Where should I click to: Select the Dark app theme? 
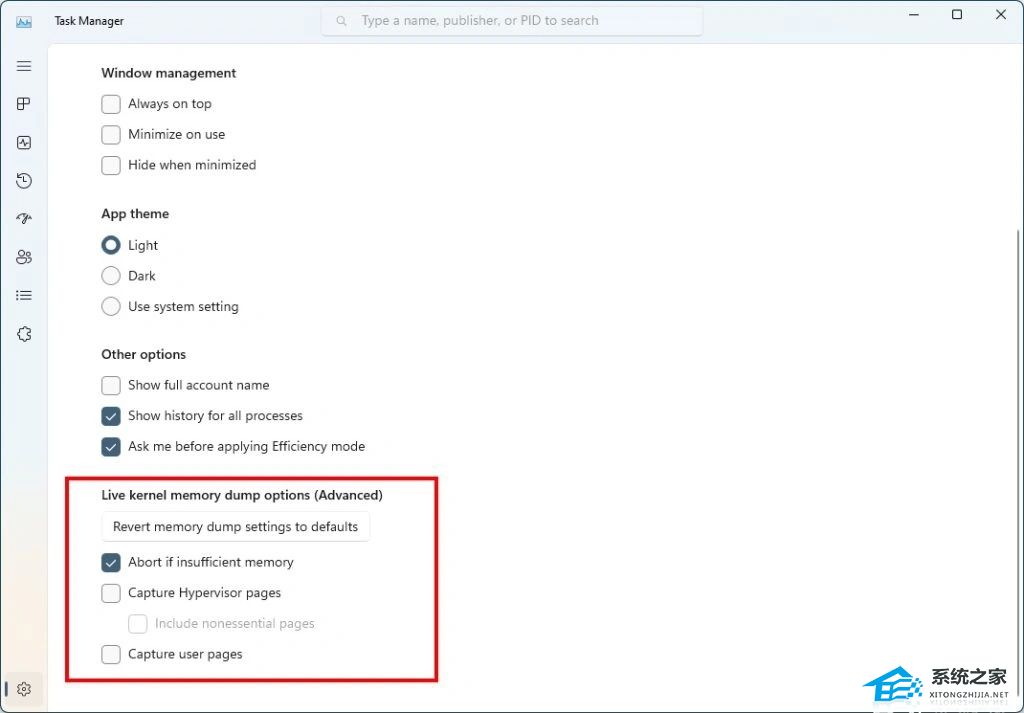coord(111,276)
